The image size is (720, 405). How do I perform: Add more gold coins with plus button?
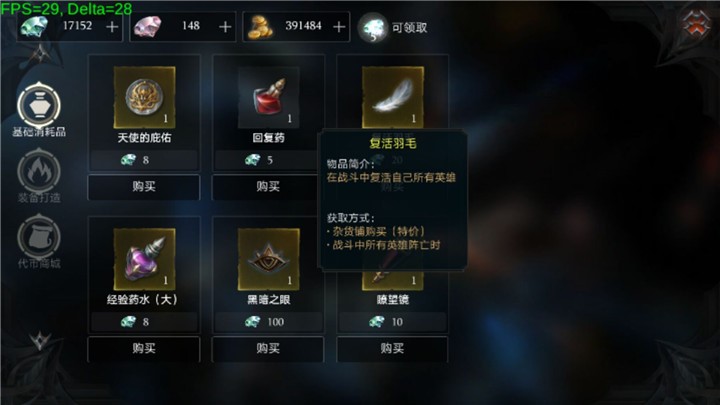click(339, 27)
